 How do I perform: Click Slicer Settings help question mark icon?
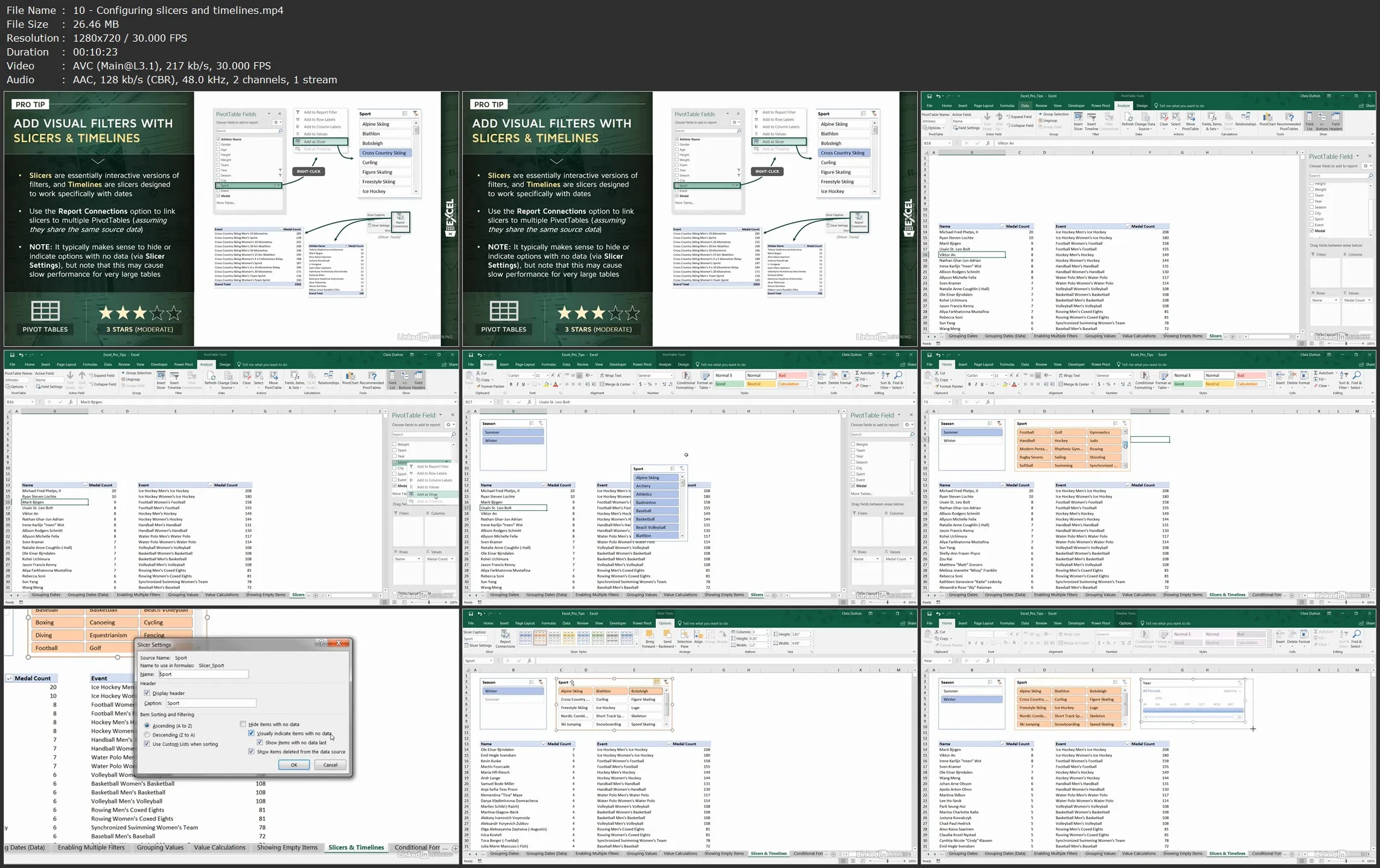322,643
